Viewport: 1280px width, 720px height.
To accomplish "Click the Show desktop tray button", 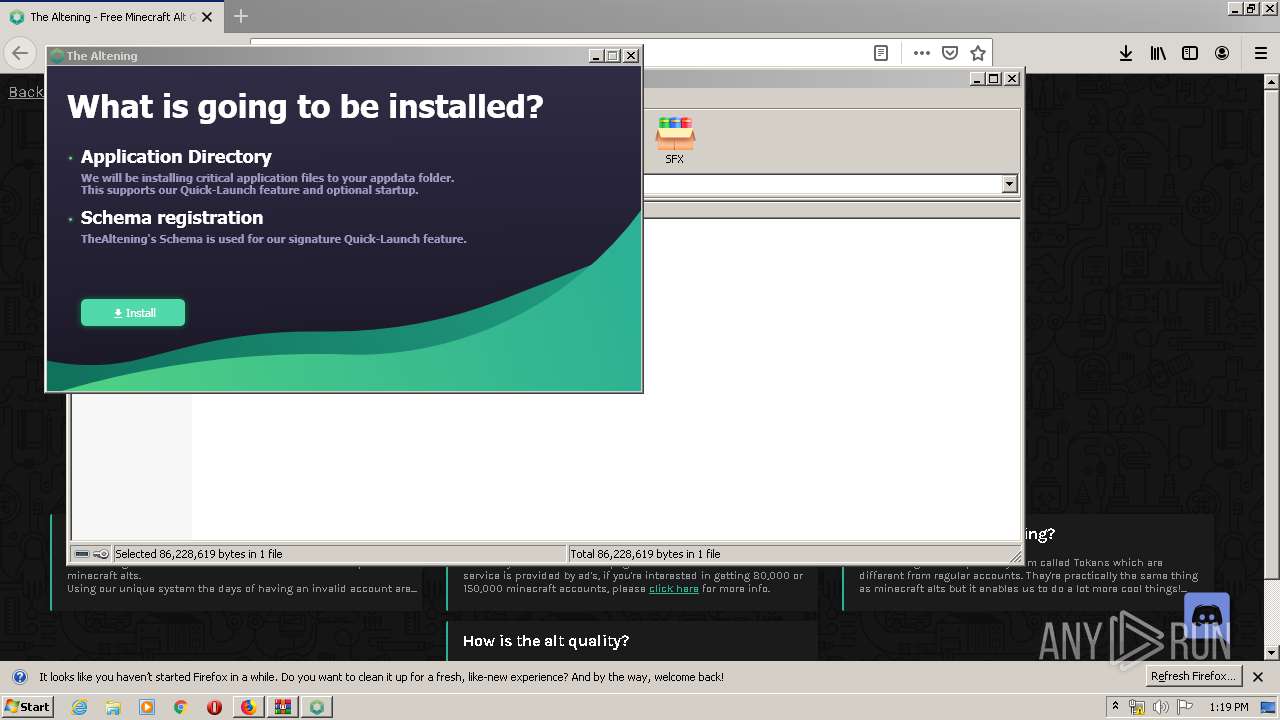I will [x=1269, y=707].
